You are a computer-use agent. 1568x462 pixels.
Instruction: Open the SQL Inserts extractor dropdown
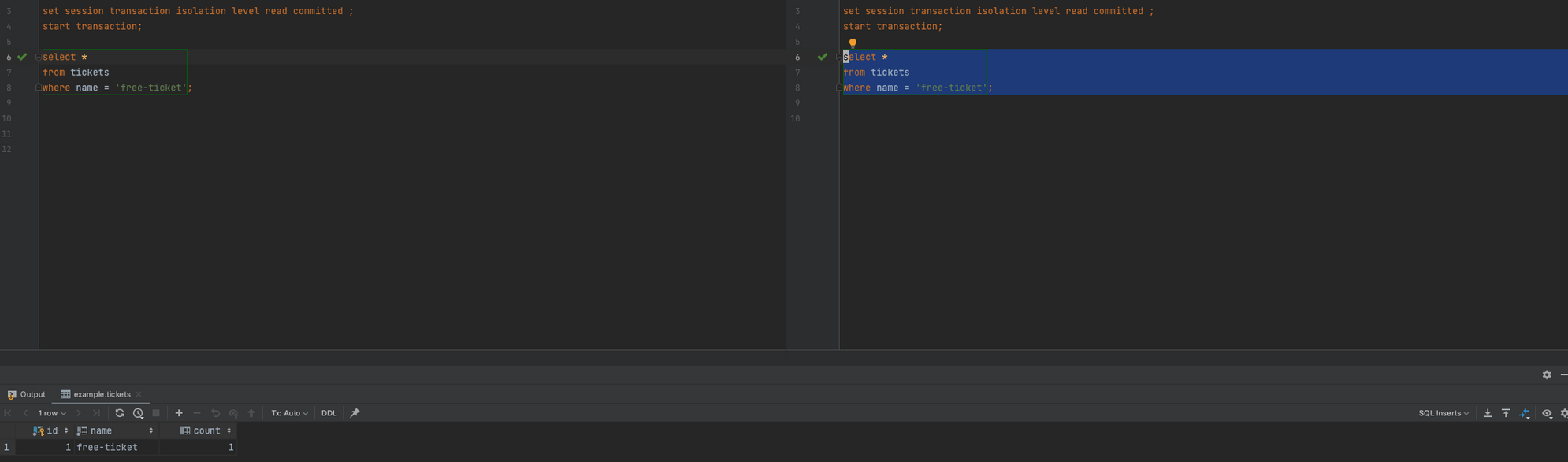point(1444,413)
